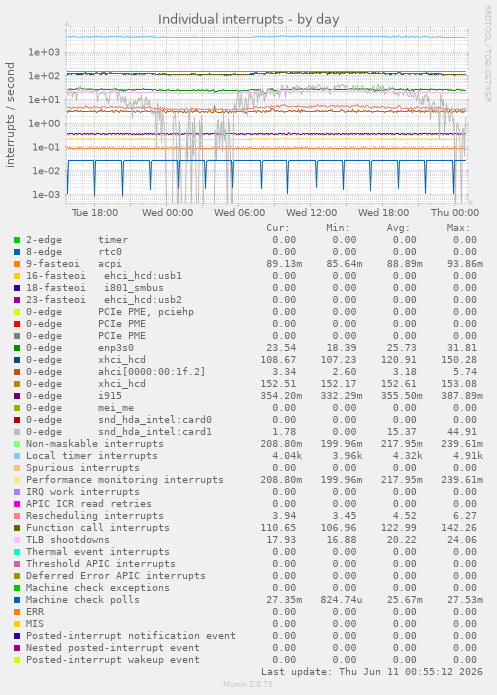The width and height of the screenshot is (497, 695).
Task: Click the salmon Rescheduling interrupts swatch
Action: (x=17, y=516)
